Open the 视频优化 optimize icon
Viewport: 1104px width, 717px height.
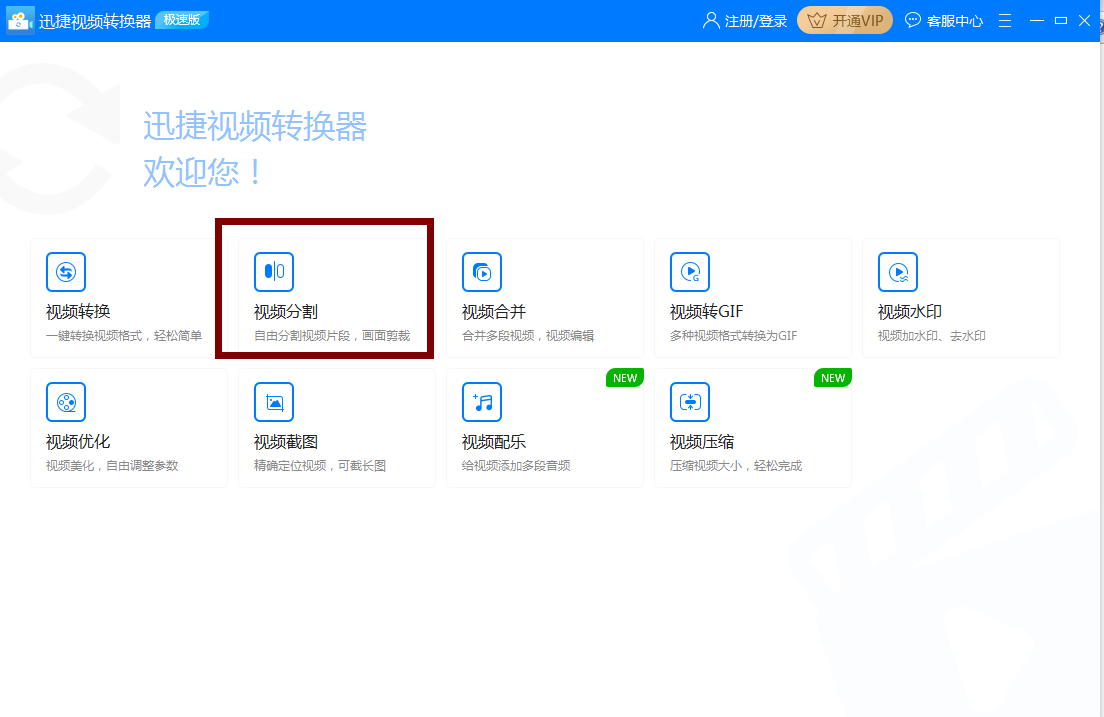(65, 402)
